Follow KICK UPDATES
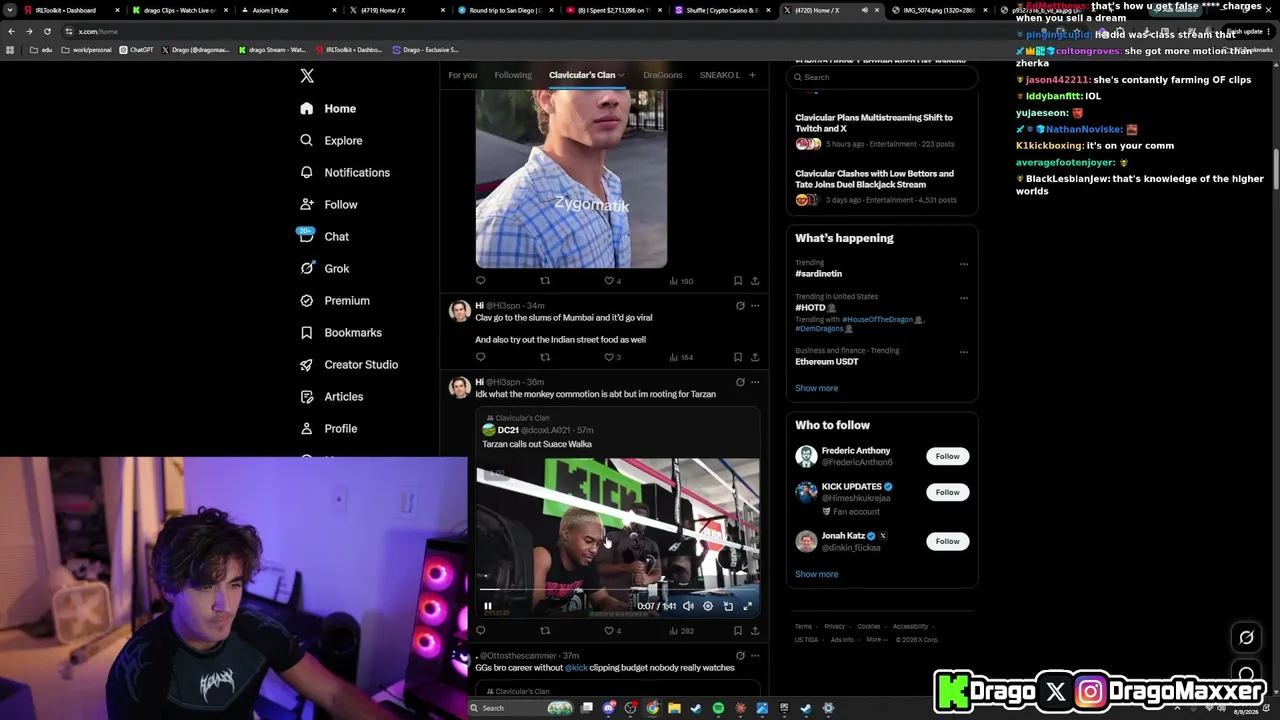 pyautogui.click(x=947, y=492)
